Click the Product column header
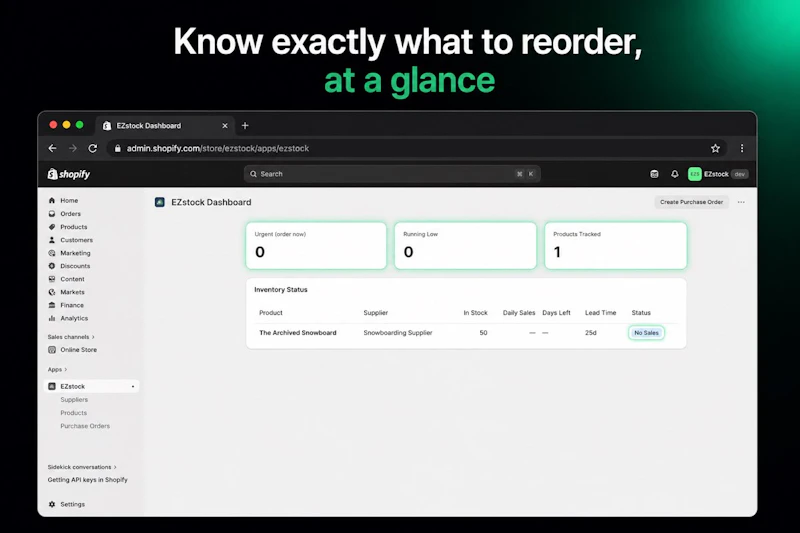 [x=270, y=313]
